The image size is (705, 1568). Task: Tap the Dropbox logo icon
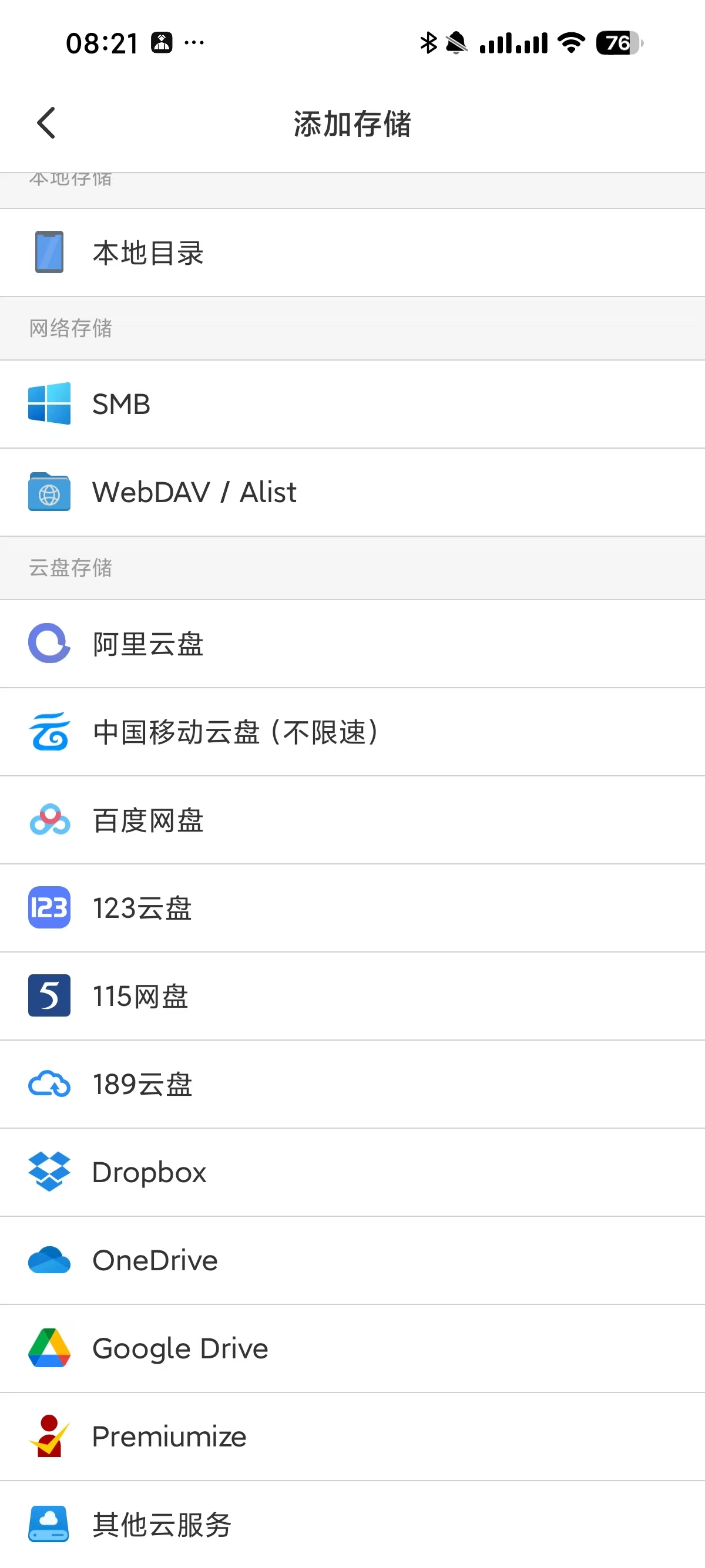(x=49, y=1172)
